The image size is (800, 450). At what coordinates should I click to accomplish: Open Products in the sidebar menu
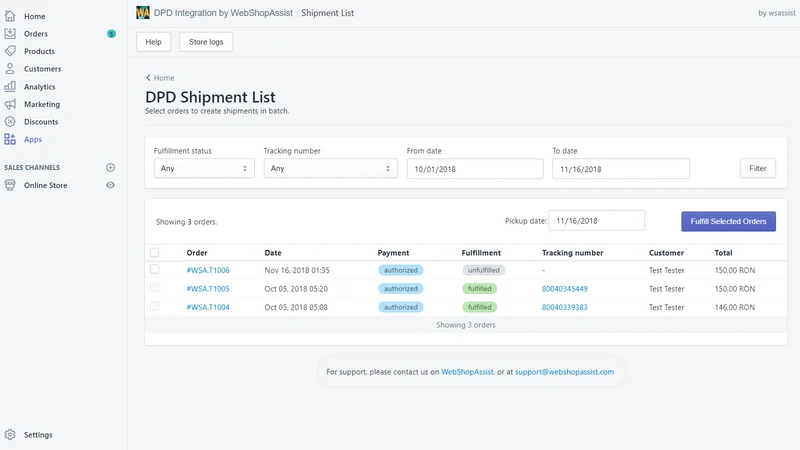pos(39,51)
